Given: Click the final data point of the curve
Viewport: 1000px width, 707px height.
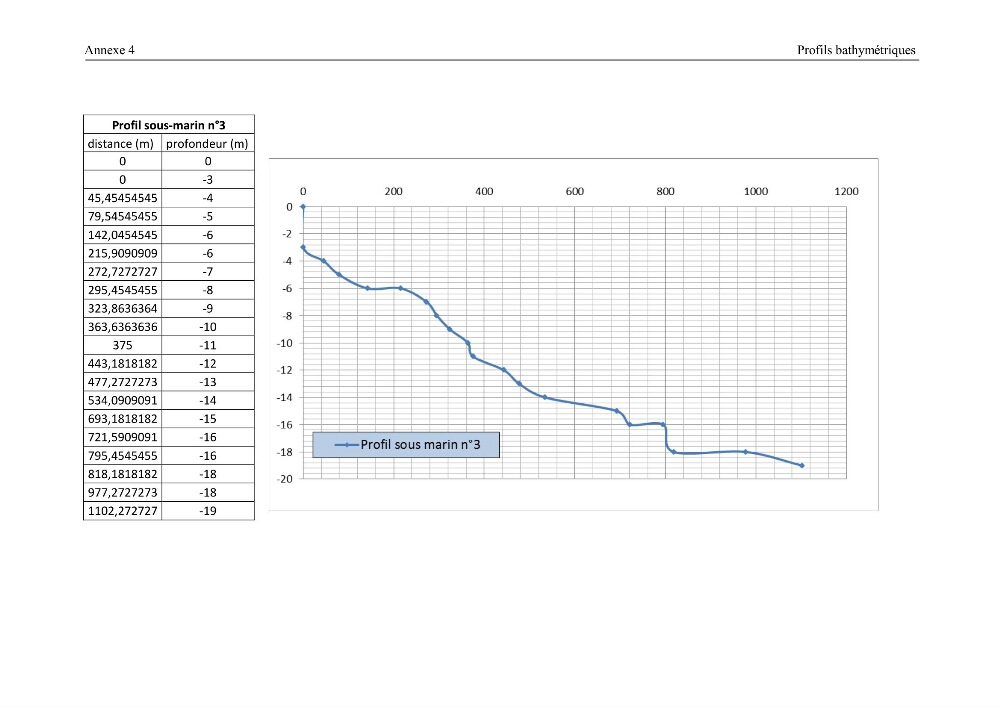Looking at the screenshot, I should tap(802, 465).
